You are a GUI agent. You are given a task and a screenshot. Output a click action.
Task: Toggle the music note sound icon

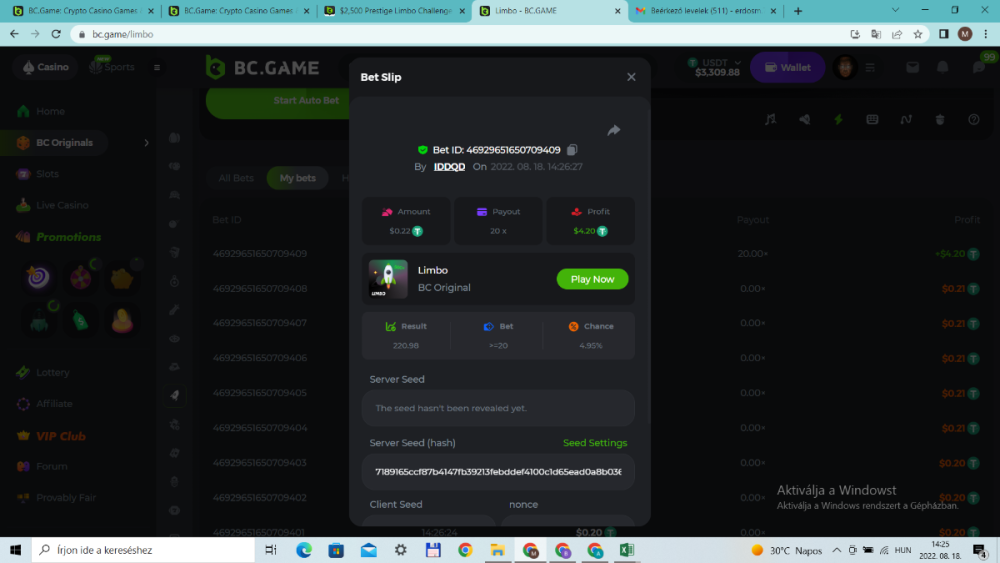click(x=770, y=119)
